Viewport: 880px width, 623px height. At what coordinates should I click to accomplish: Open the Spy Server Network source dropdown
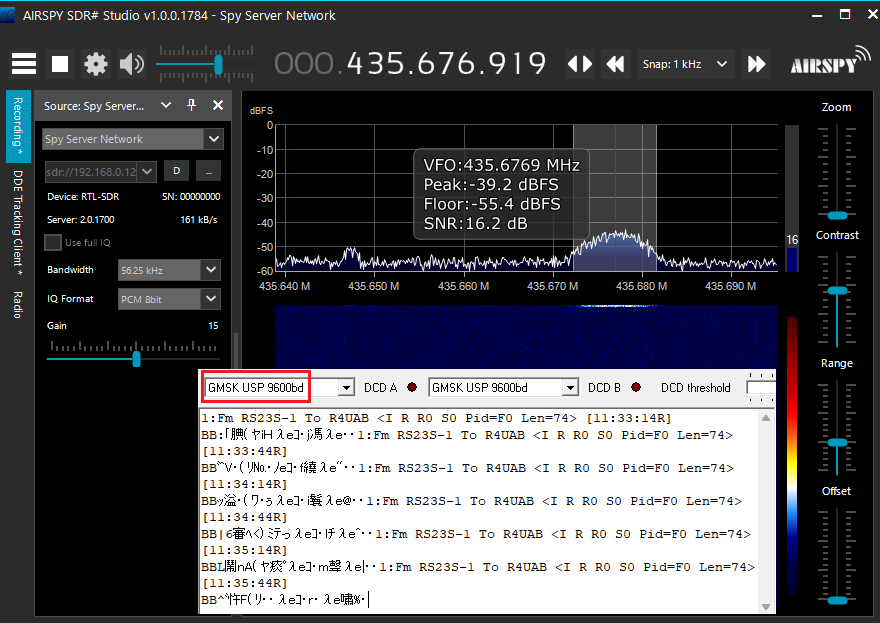[x=133, y=139]
